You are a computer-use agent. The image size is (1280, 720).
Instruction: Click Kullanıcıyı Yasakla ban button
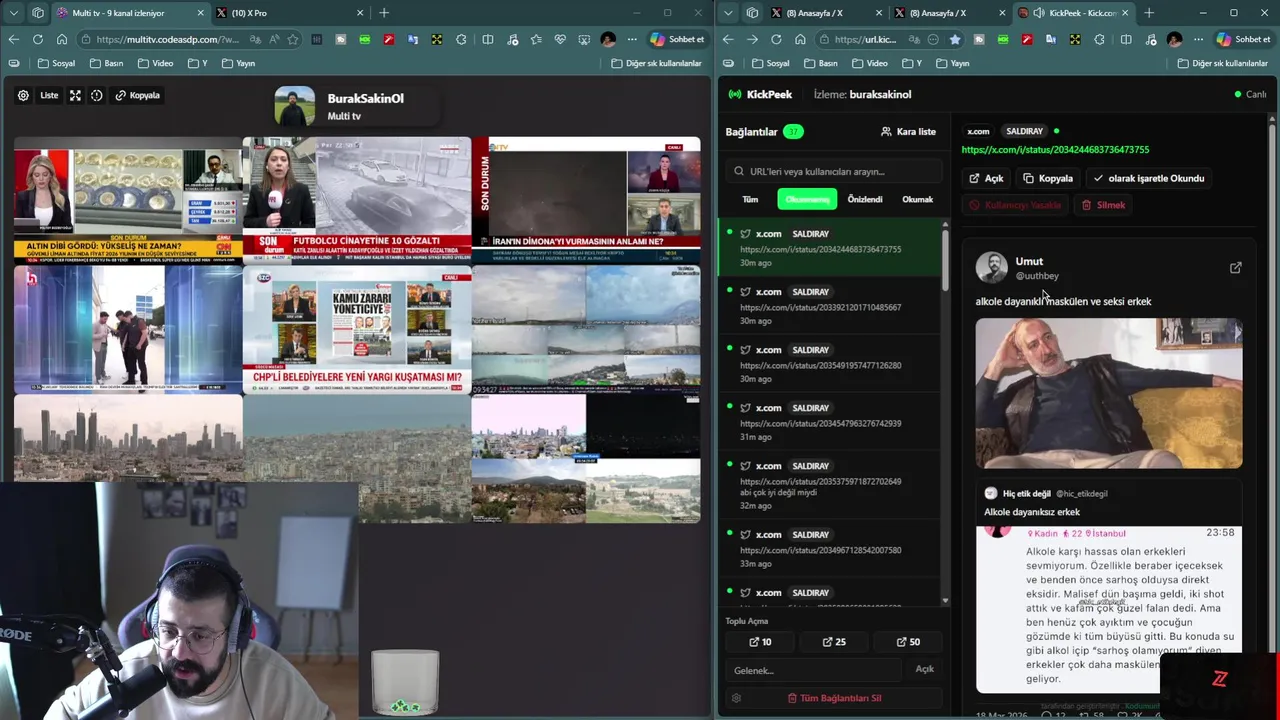[1015, 205]
